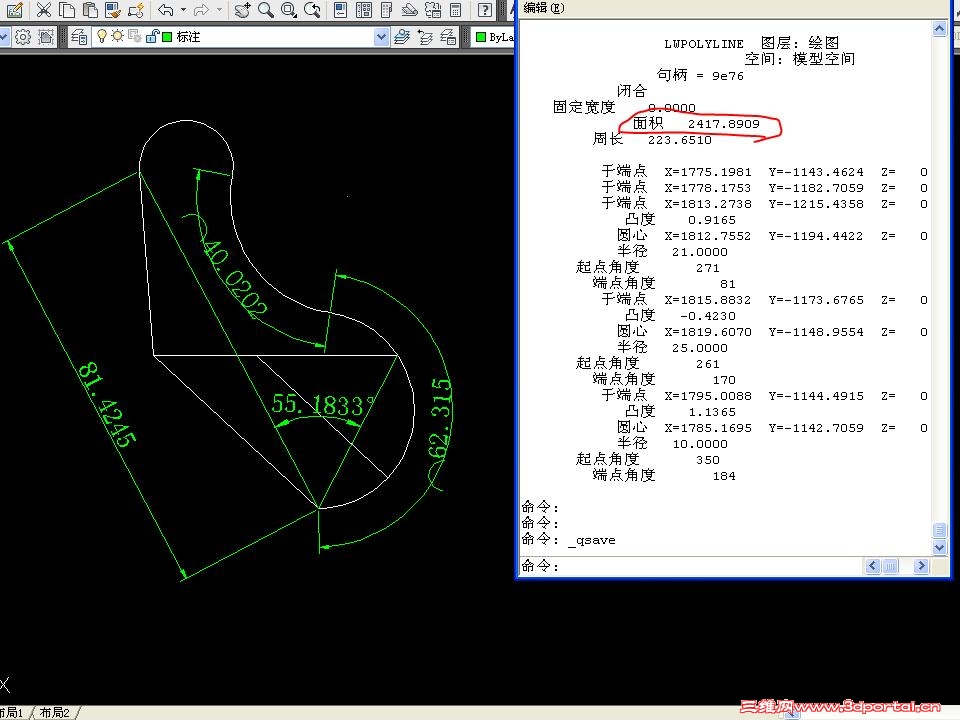Open the Layer States Manager icon
Viewport: 960px width, 720px height.
448,37
